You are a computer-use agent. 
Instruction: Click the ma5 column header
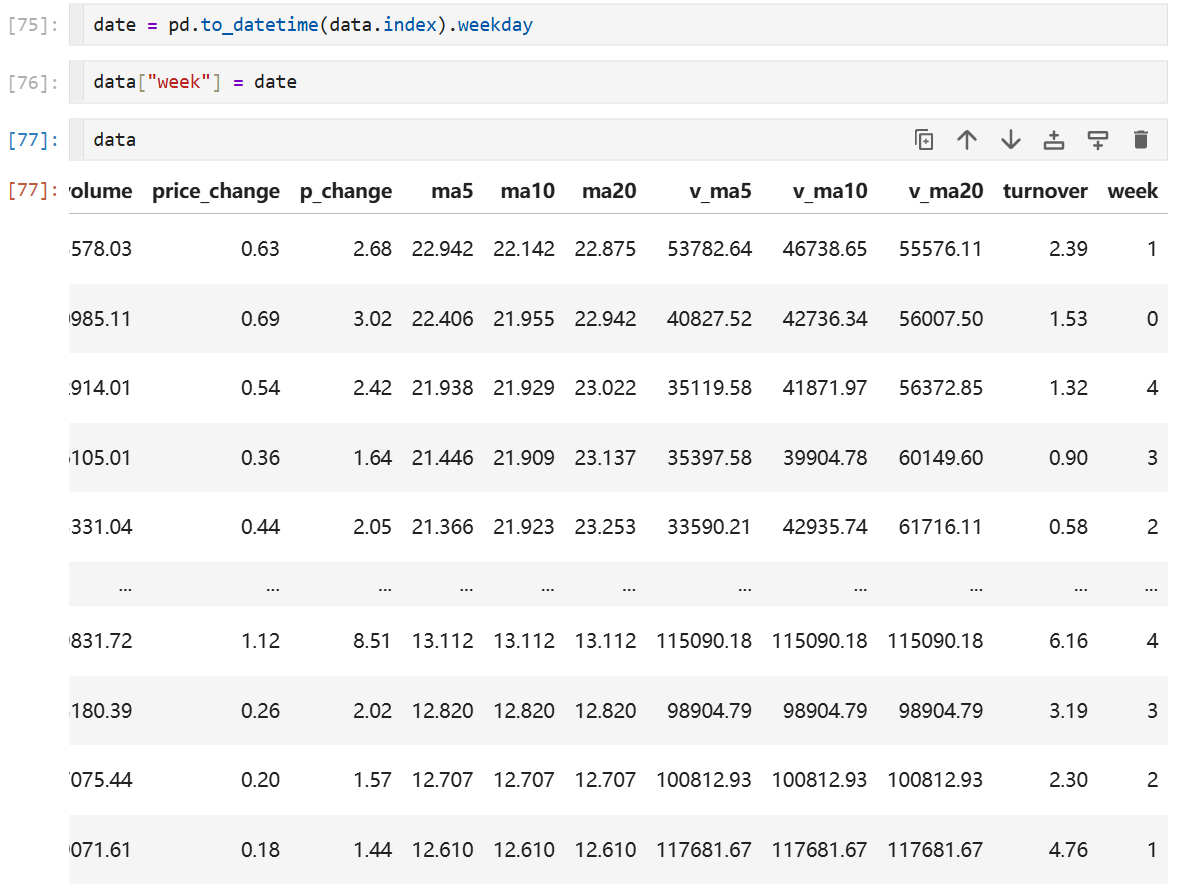(x=452, y=191)
